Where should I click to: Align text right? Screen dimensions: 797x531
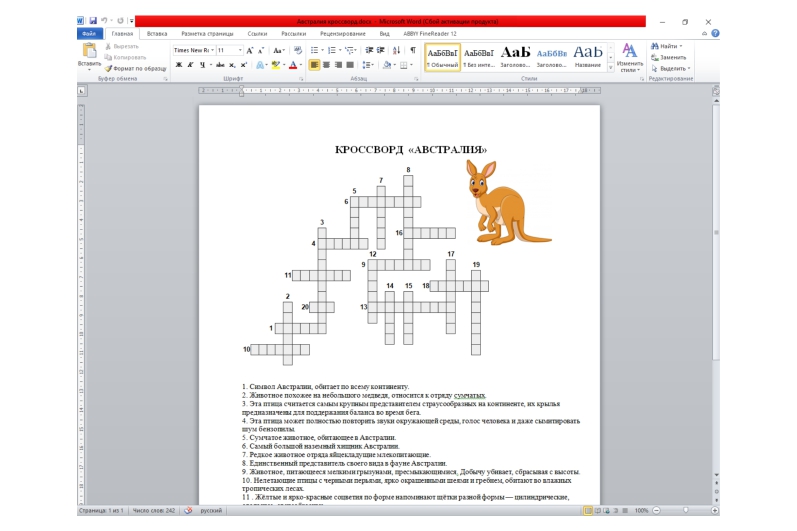338,65
